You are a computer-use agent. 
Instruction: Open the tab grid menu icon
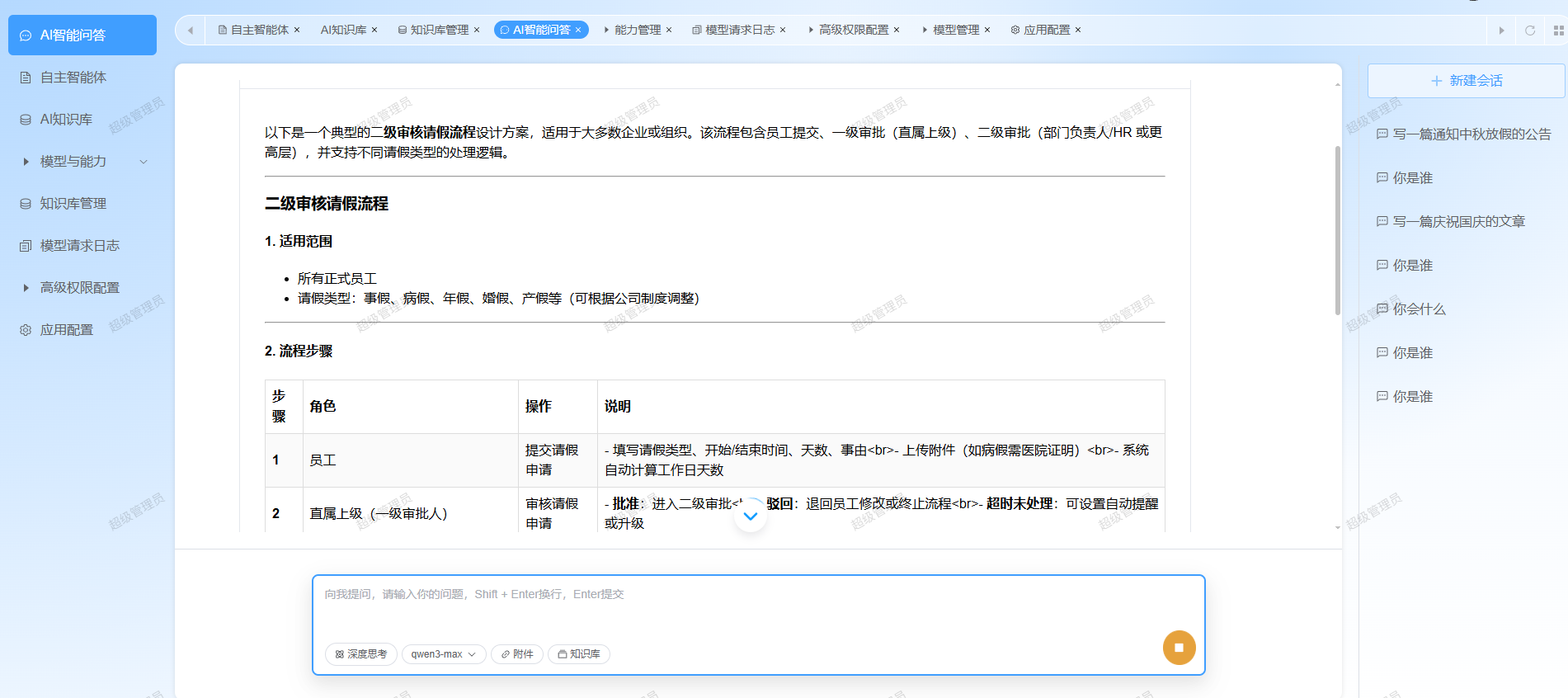point(1558,31)
